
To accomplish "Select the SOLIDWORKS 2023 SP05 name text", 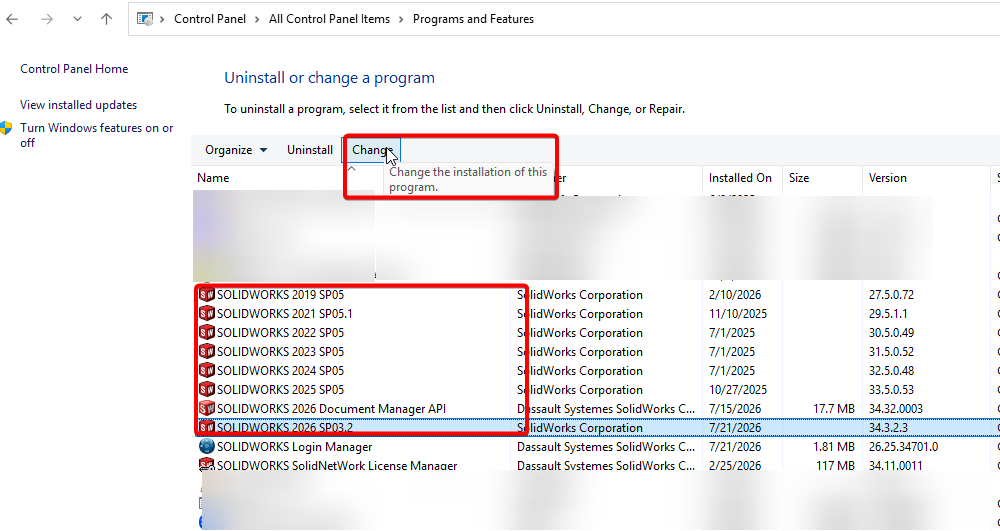I will click(280, 352).
